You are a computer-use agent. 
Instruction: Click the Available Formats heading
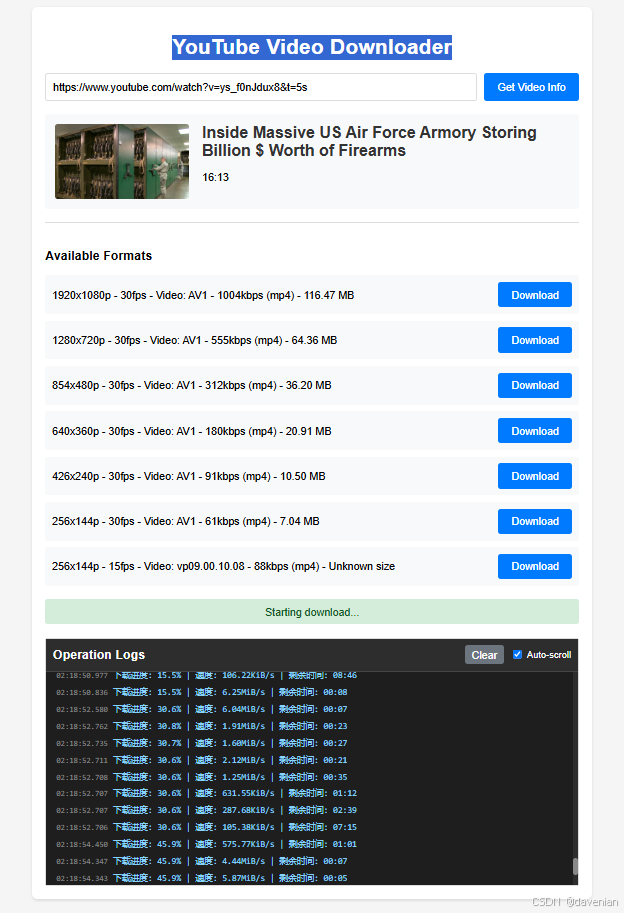click(98, 256)
